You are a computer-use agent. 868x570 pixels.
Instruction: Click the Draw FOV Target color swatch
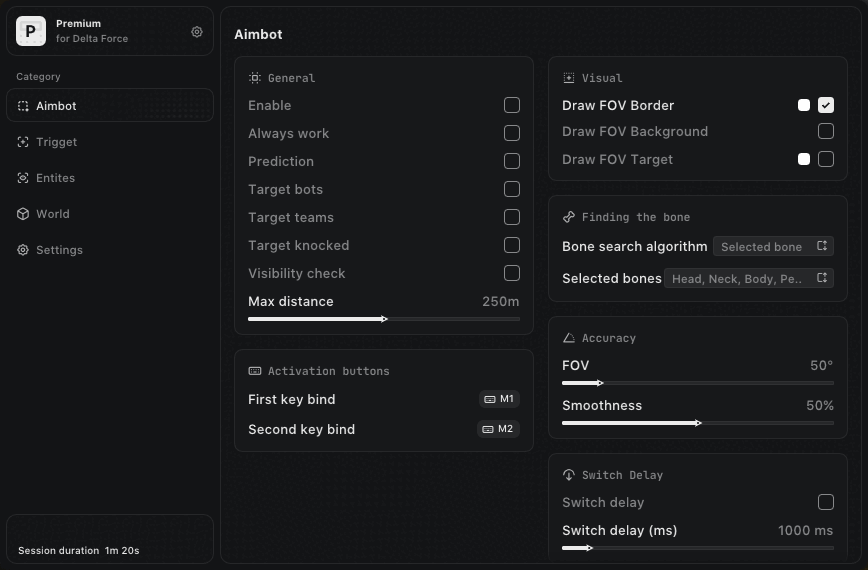point(804,159)
